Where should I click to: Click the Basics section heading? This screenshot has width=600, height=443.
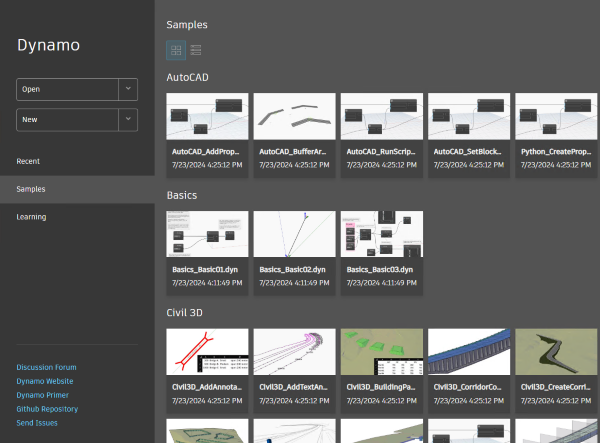182,195
